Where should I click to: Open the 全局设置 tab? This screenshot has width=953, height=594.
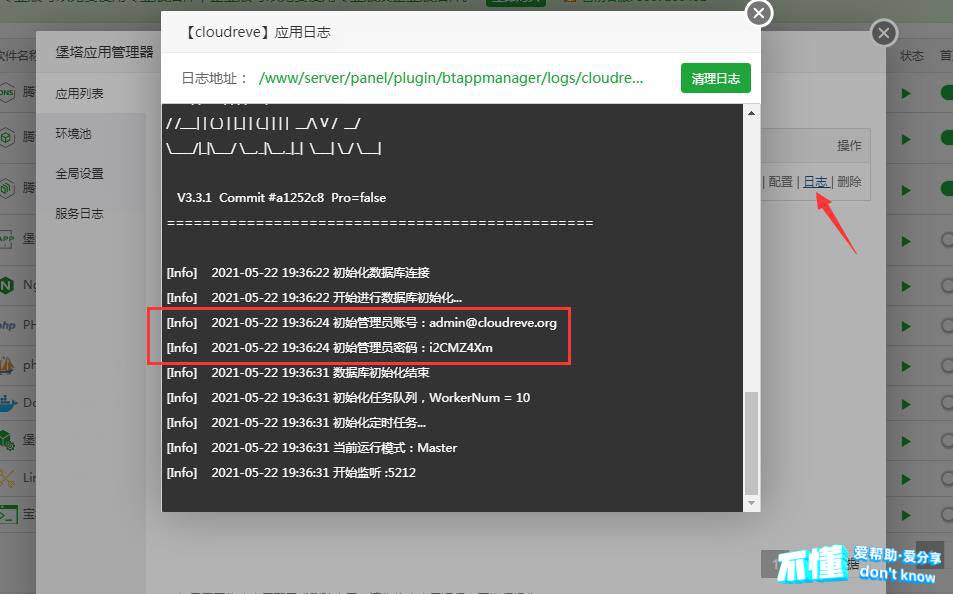[x=79, y=174]
